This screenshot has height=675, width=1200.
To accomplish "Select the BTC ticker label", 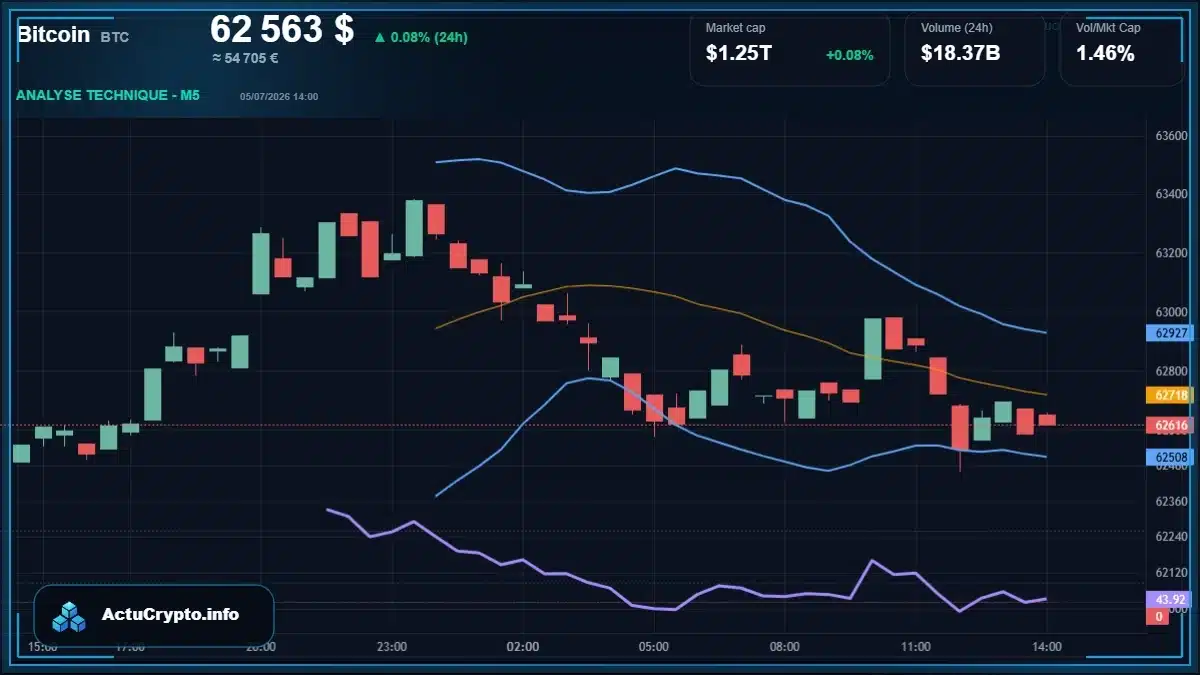I will coord(115,37).
